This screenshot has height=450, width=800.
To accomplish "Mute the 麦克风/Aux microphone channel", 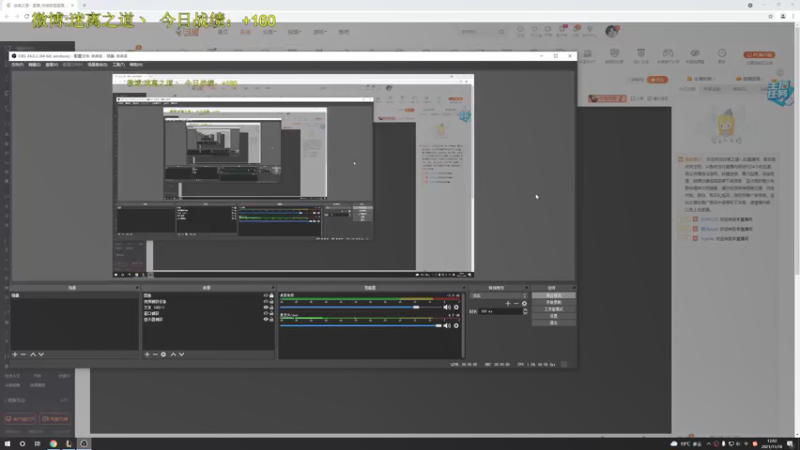I will point(447,326).
